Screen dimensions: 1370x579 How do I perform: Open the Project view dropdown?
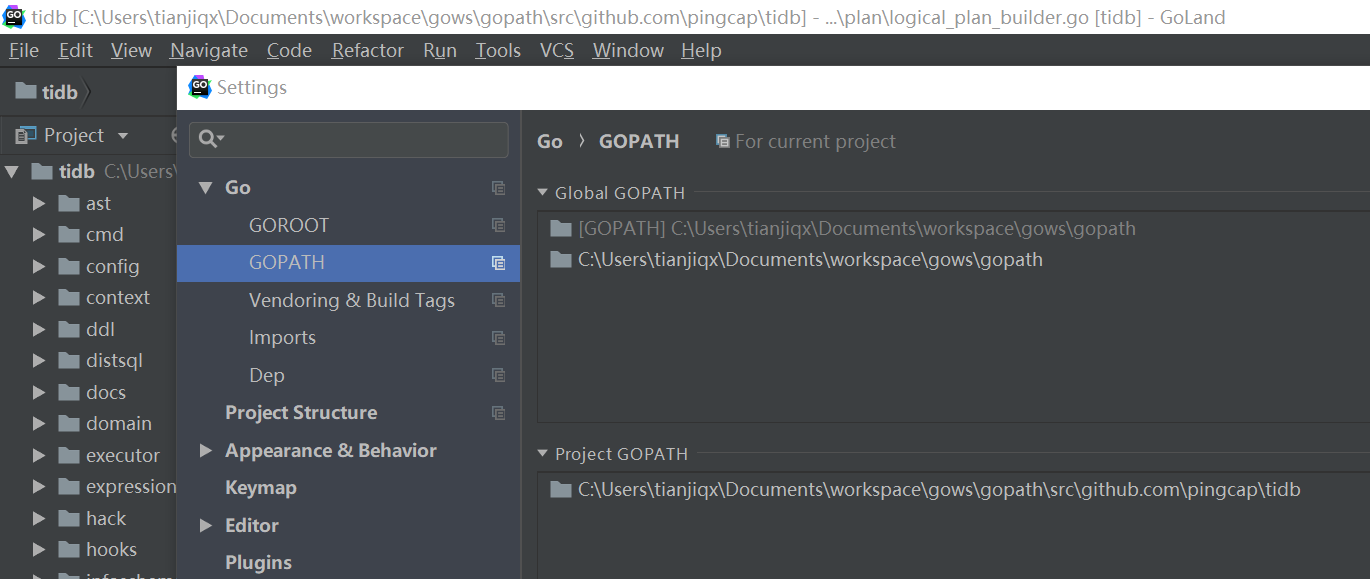(123, 136)
